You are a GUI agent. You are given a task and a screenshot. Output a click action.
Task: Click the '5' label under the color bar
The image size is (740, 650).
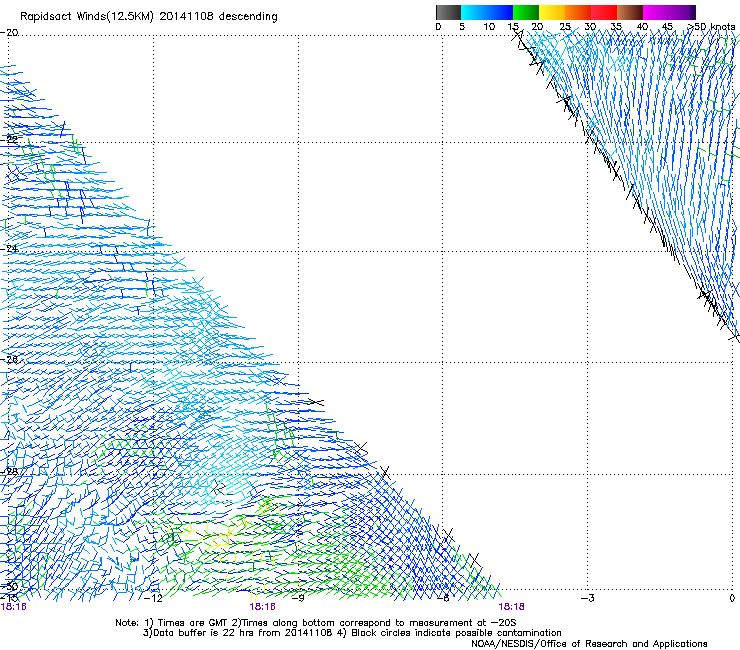462,27
